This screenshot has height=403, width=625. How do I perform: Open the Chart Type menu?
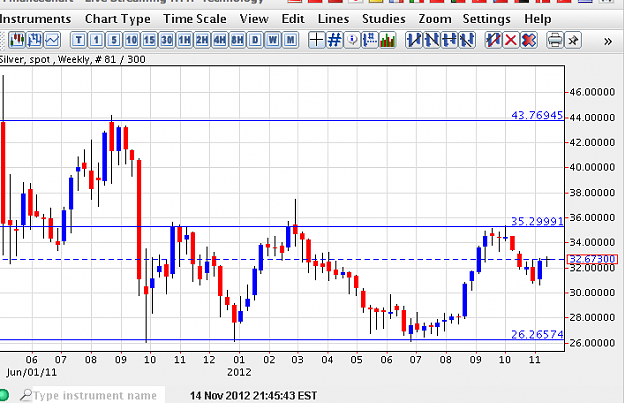click(x=118, y=19)
